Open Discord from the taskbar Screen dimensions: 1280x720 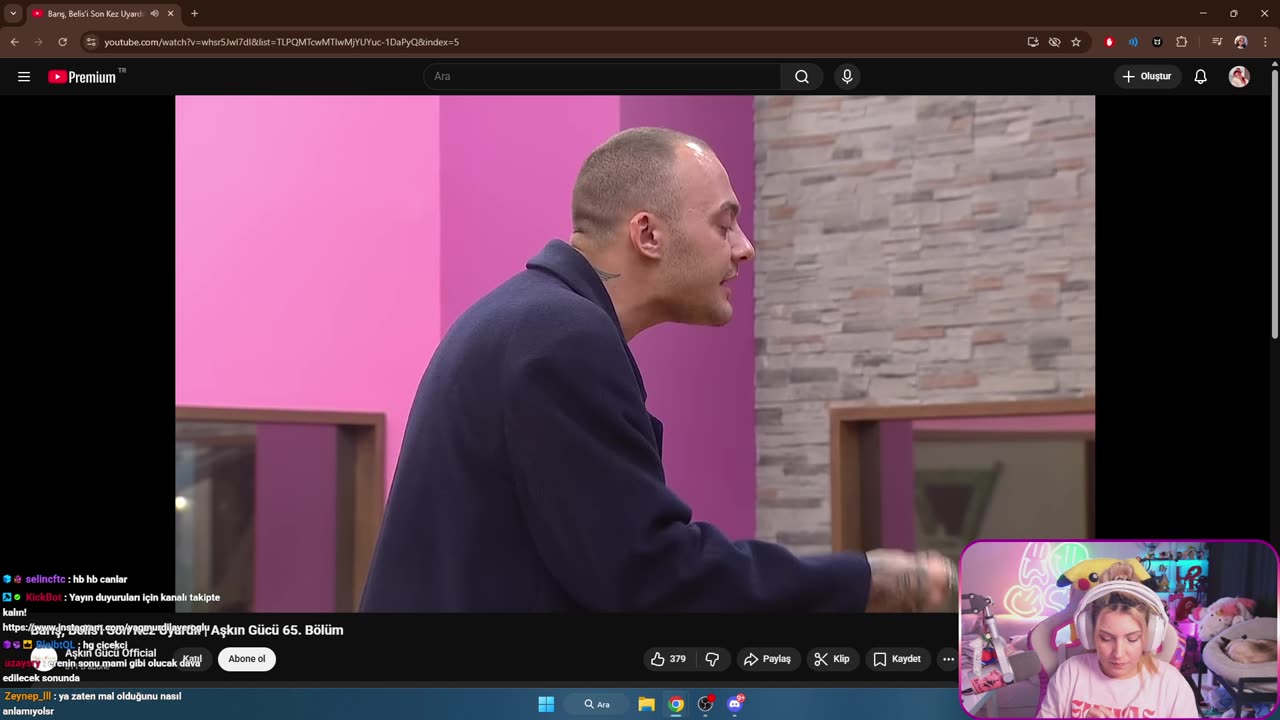pos(736,704)
